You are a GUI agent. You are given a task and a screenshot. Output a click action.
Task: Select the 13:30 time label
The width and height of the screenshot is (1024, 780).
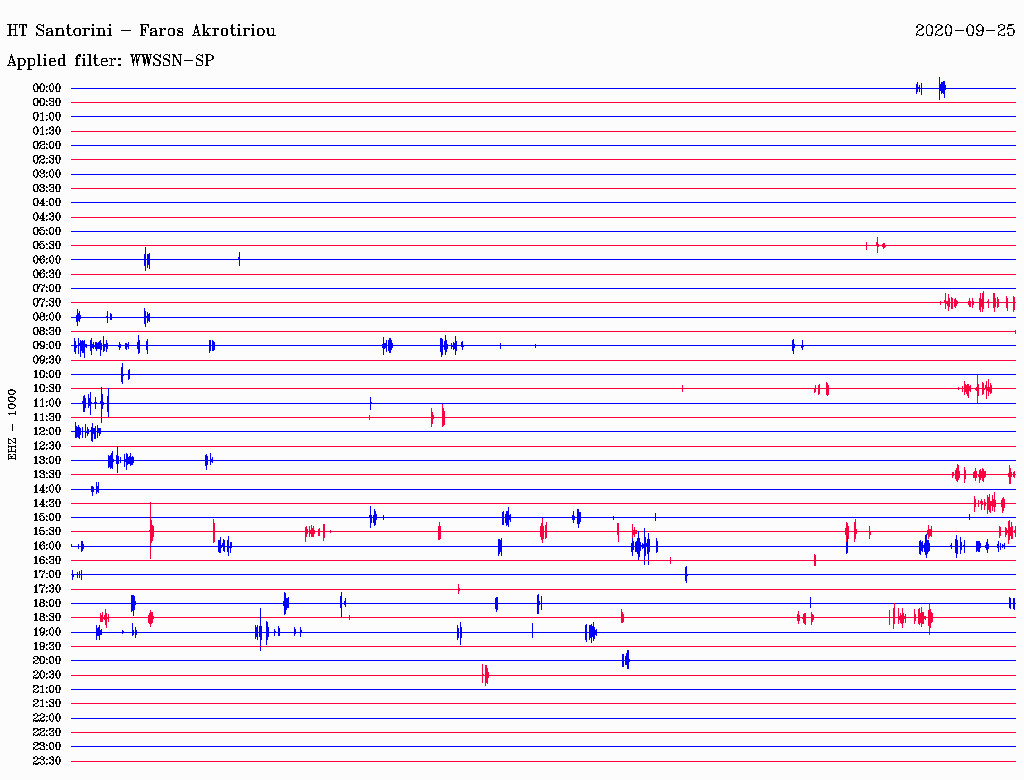point(47,475)
